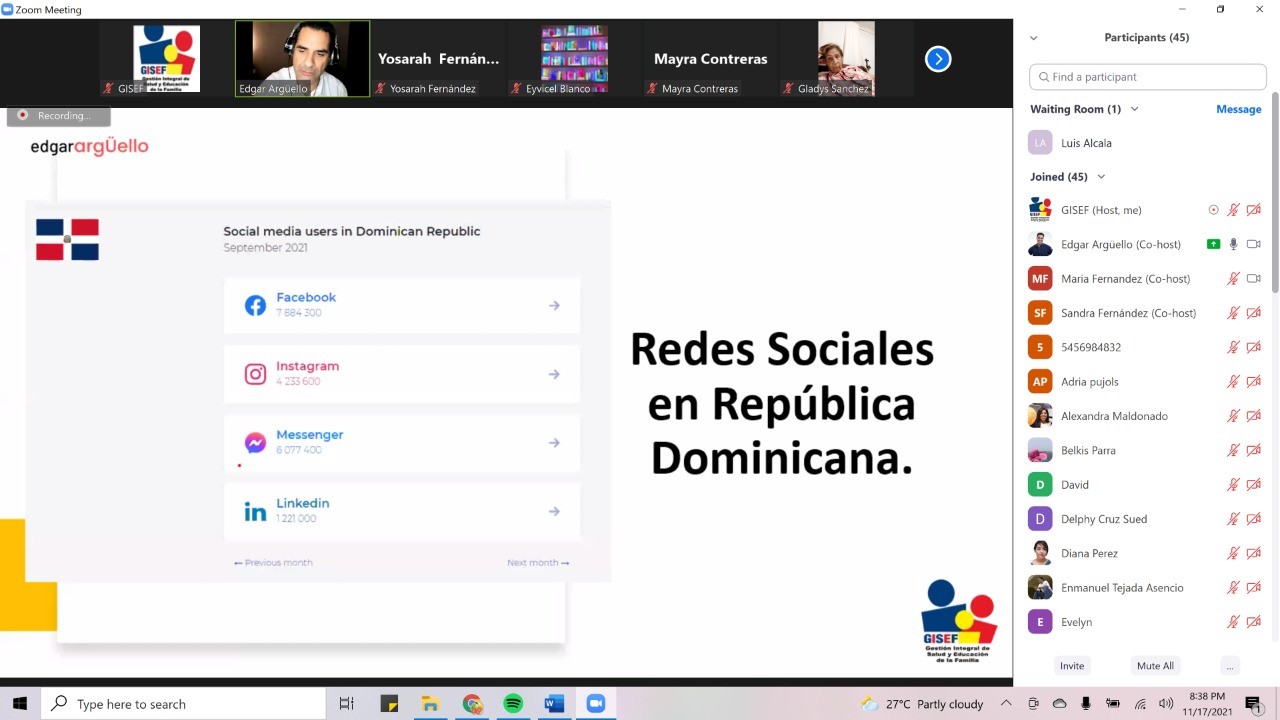Focus the Find a participant search box
The height and width of the screenshot is (720, 1280).
click(1147, 76)
